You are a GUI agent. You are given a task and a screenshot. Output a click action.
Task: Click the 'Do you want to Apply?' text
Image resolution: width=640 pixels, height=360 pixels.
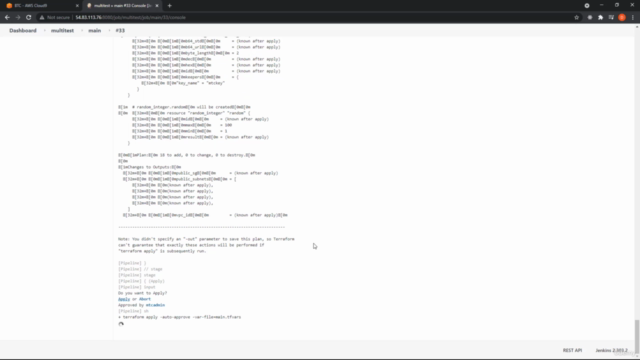(142, 293)
